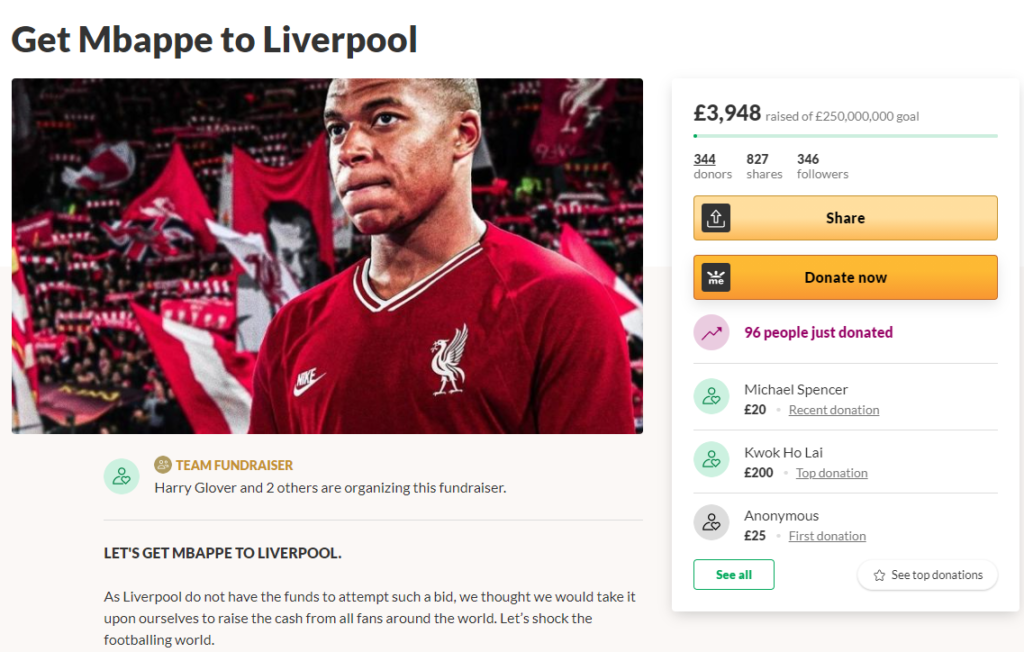Open the 344 donors link

(x=705, y=159)
